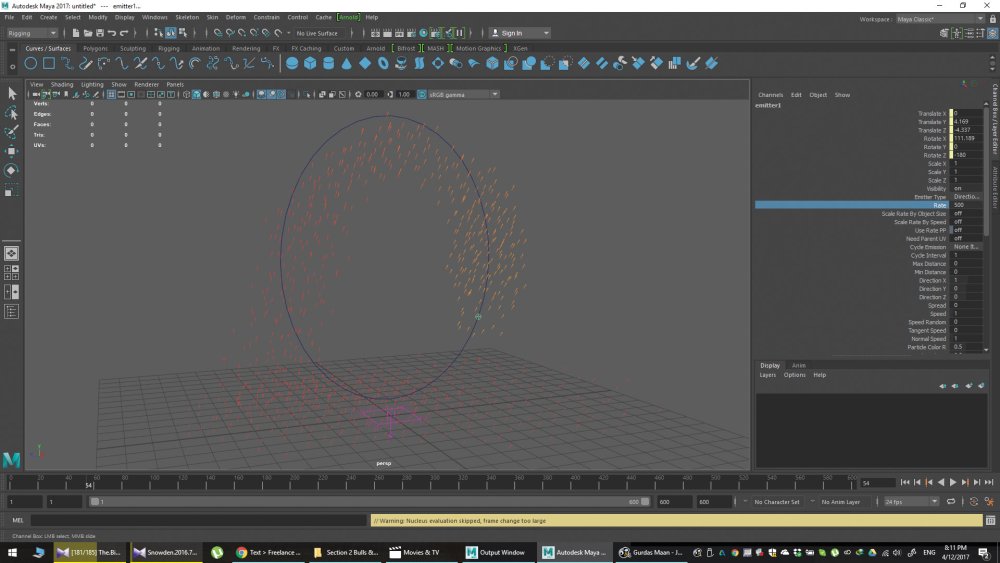Viewport: 1000px width, 563px height.
Task: Toggle the auto keyframe button
Action: point(974,502)
